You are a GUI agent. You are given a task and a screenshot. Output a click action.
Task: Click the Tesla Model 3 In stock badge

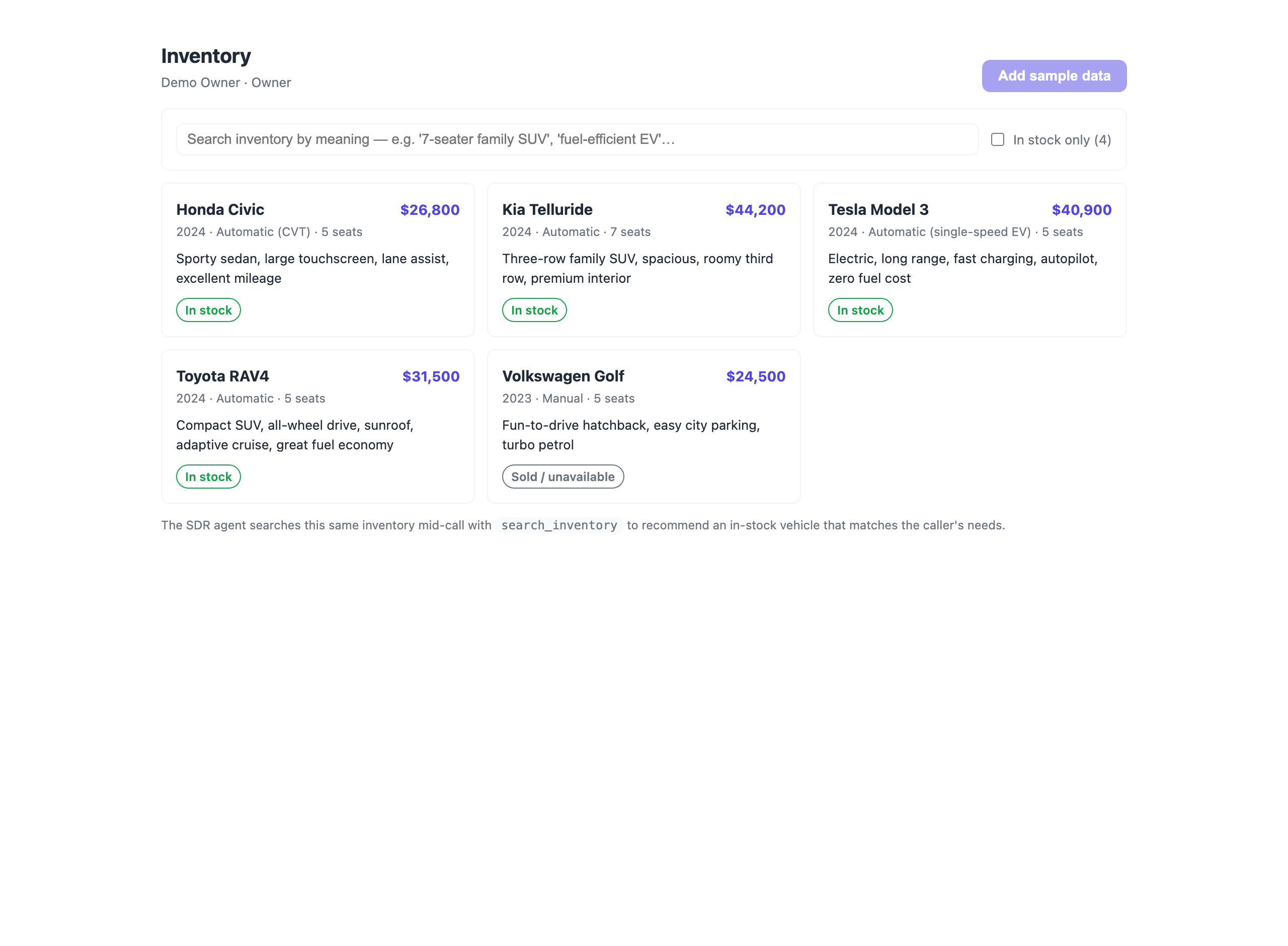pyautogui.click(x=860, y=310)
